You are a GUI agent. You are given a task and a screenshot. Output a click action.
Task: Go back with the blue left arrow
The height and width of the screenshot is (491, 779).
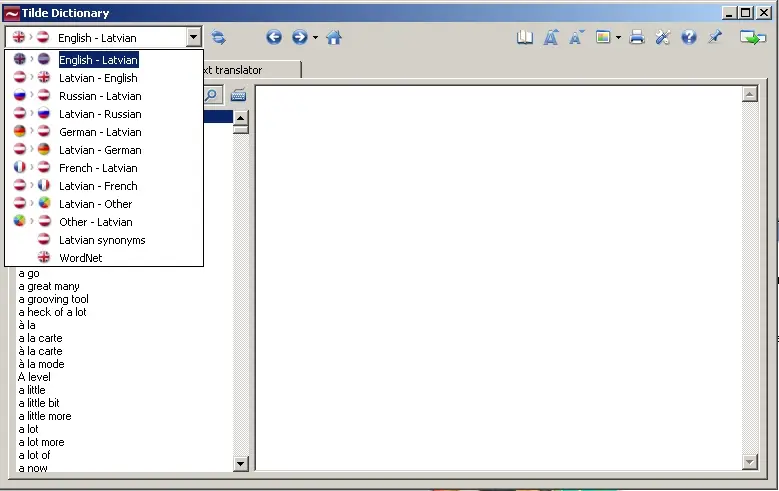[274, 37]
